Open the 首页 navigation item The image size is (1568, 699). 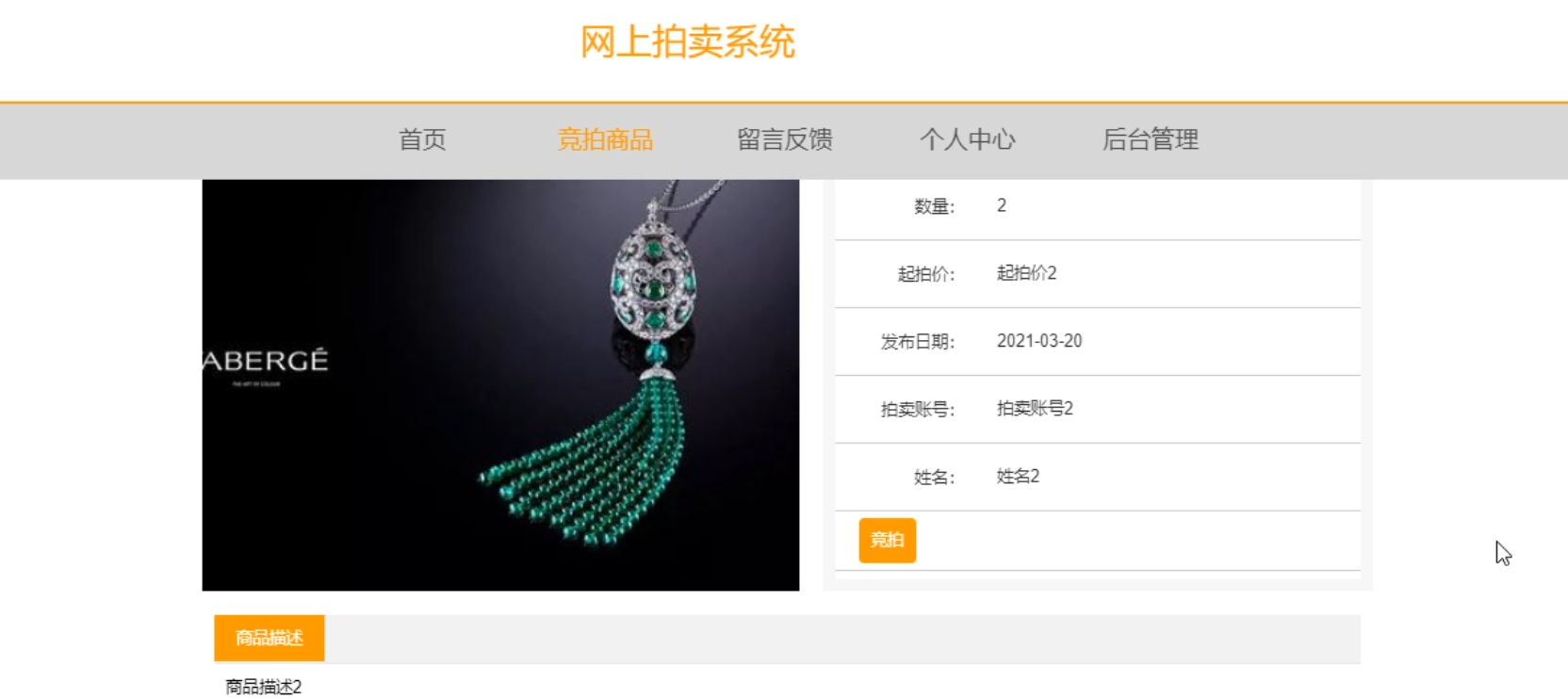point(422,140)
